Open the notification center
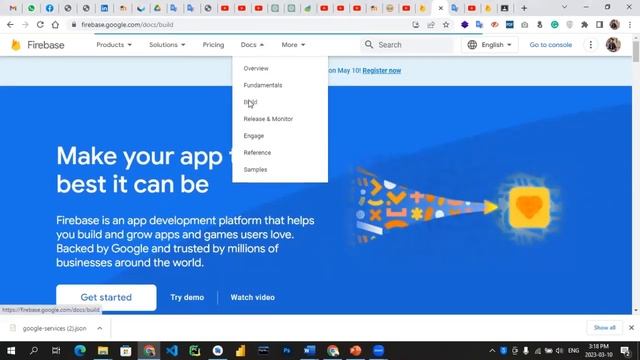 coord(625,351)
